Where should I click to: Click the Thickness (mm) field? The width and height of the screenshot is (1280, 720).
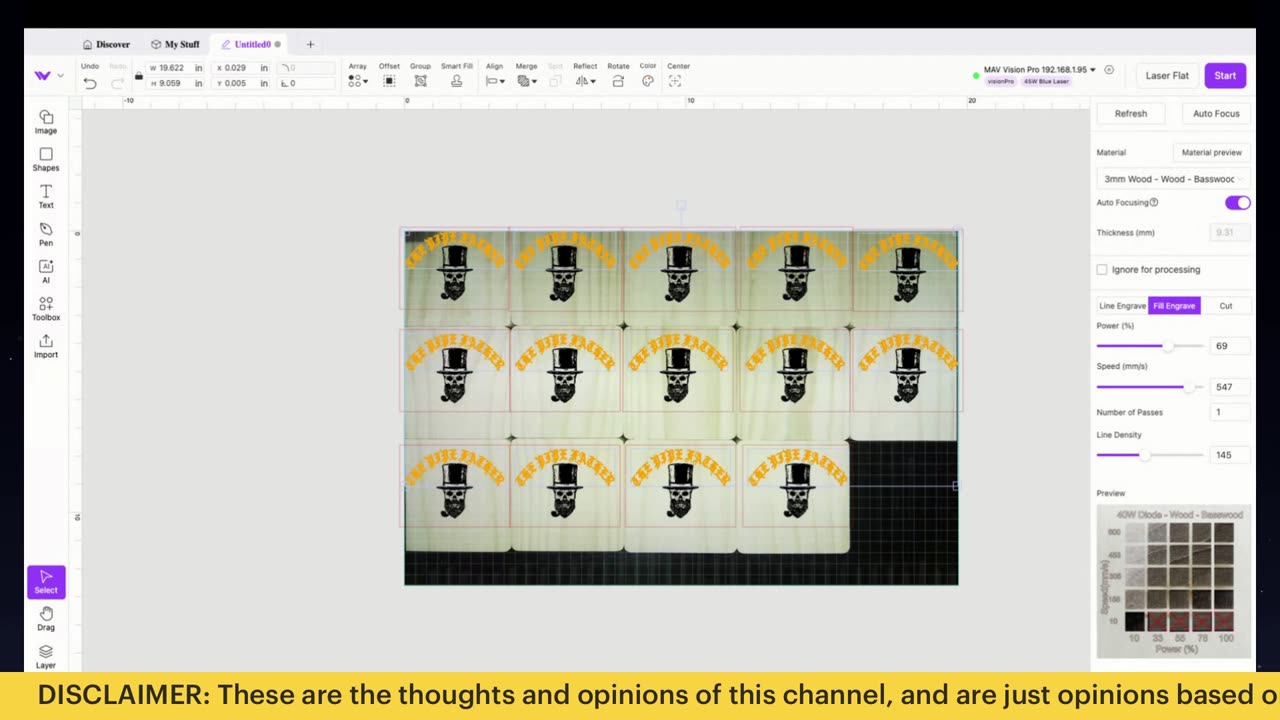pos(1229,232)
